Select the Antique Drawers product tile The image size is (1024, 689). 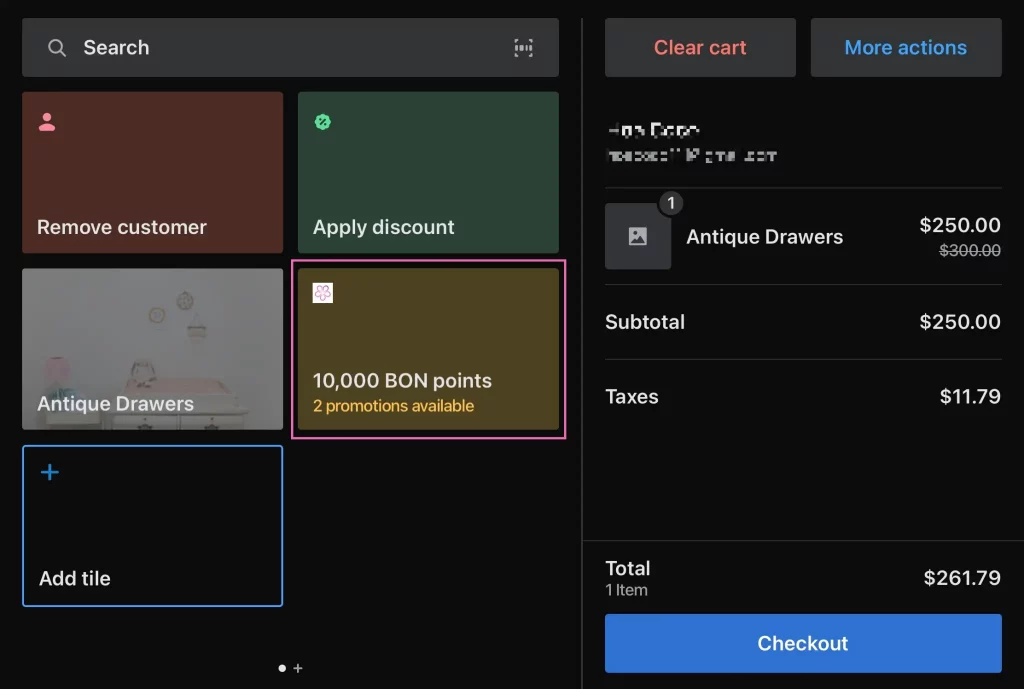152,349
